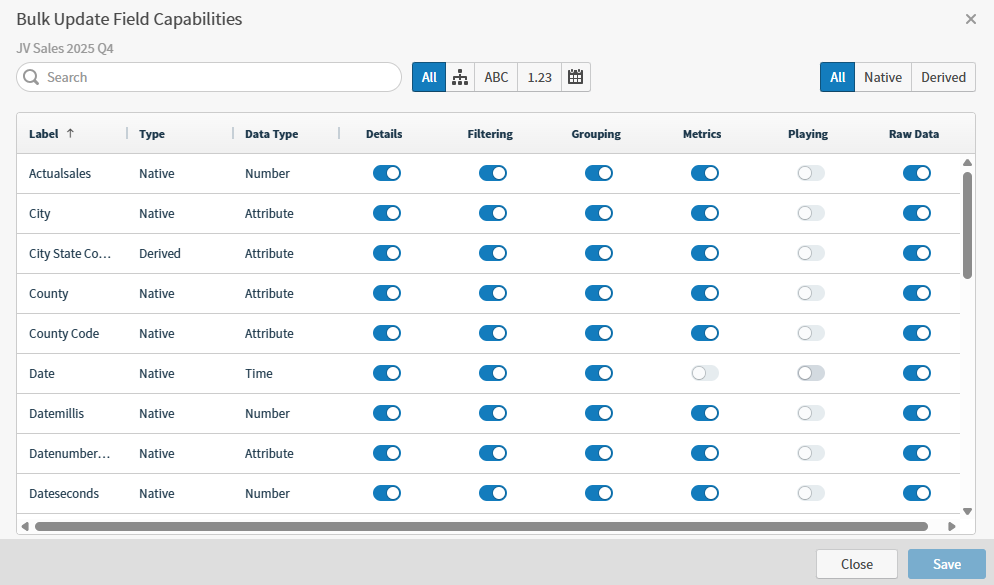The image size is (994, 585).
Task: Click the search magnifier icon
Action: tap(31, 77)
